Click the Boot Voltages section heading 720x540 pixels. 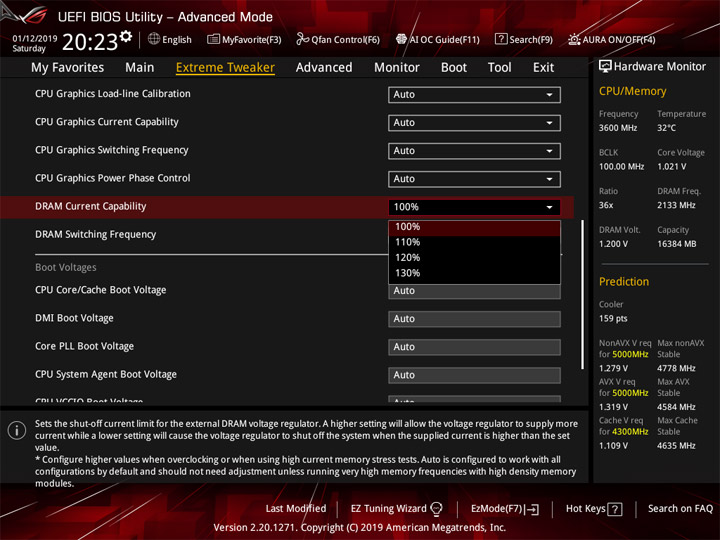pyautogui.click(x=66, y=268)
